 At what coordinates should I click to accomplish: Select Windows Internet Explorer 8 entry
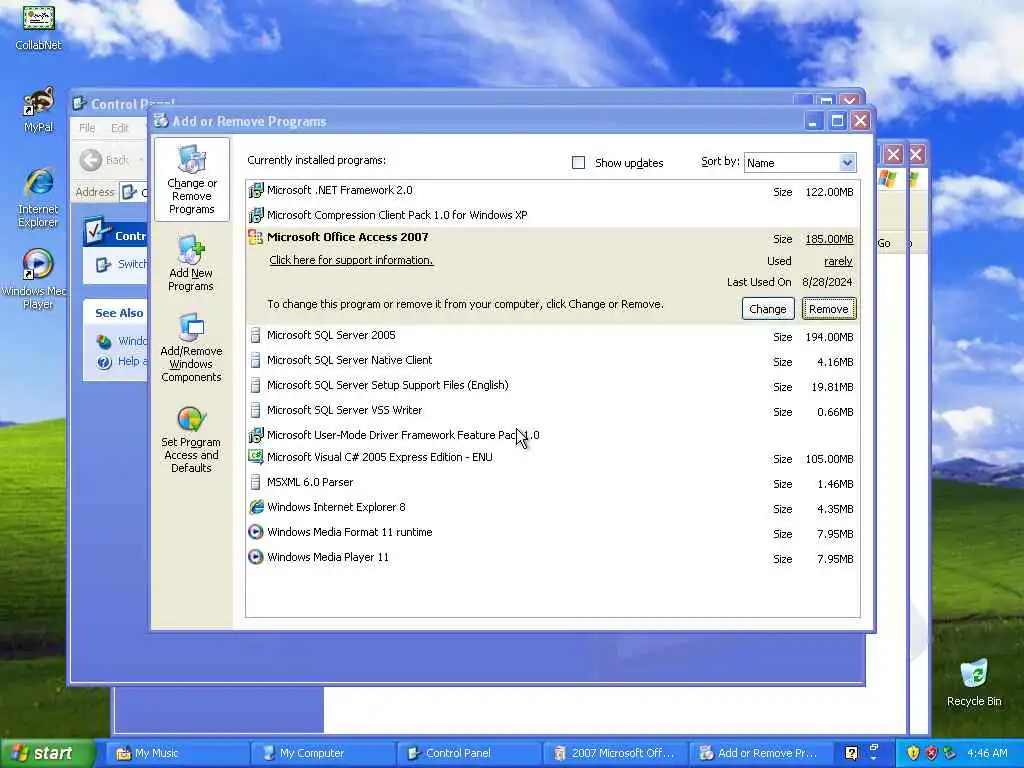[552, 507]
